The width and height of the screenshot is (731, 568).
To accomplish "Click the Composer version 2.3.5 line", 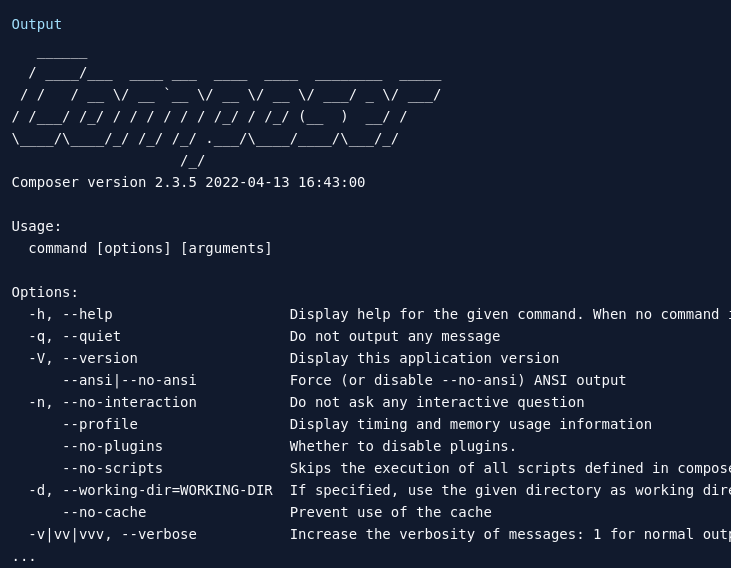I will click(x=188, y=182).
